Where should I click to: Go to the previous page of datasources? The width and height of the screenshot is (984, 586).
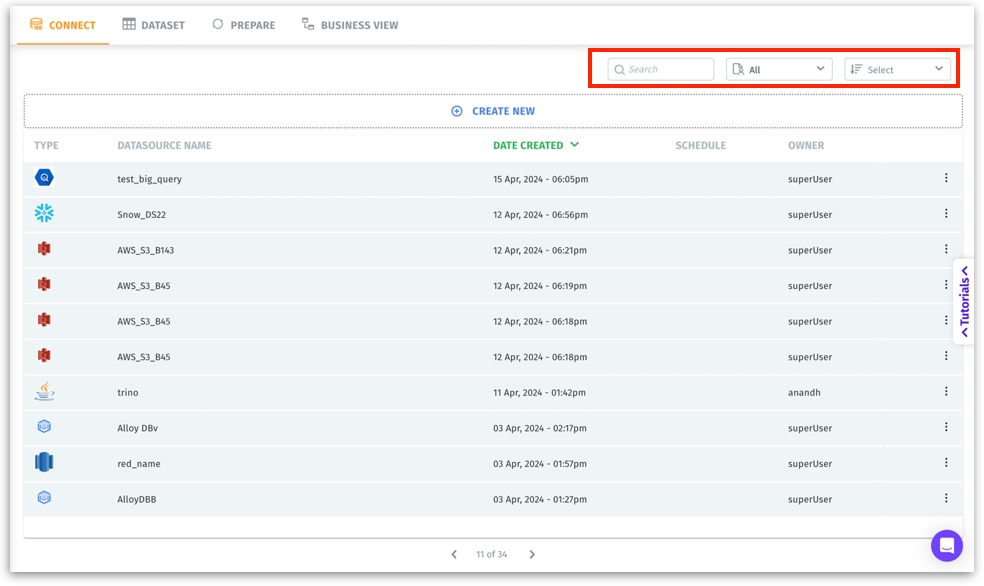[x=454, y=554]
